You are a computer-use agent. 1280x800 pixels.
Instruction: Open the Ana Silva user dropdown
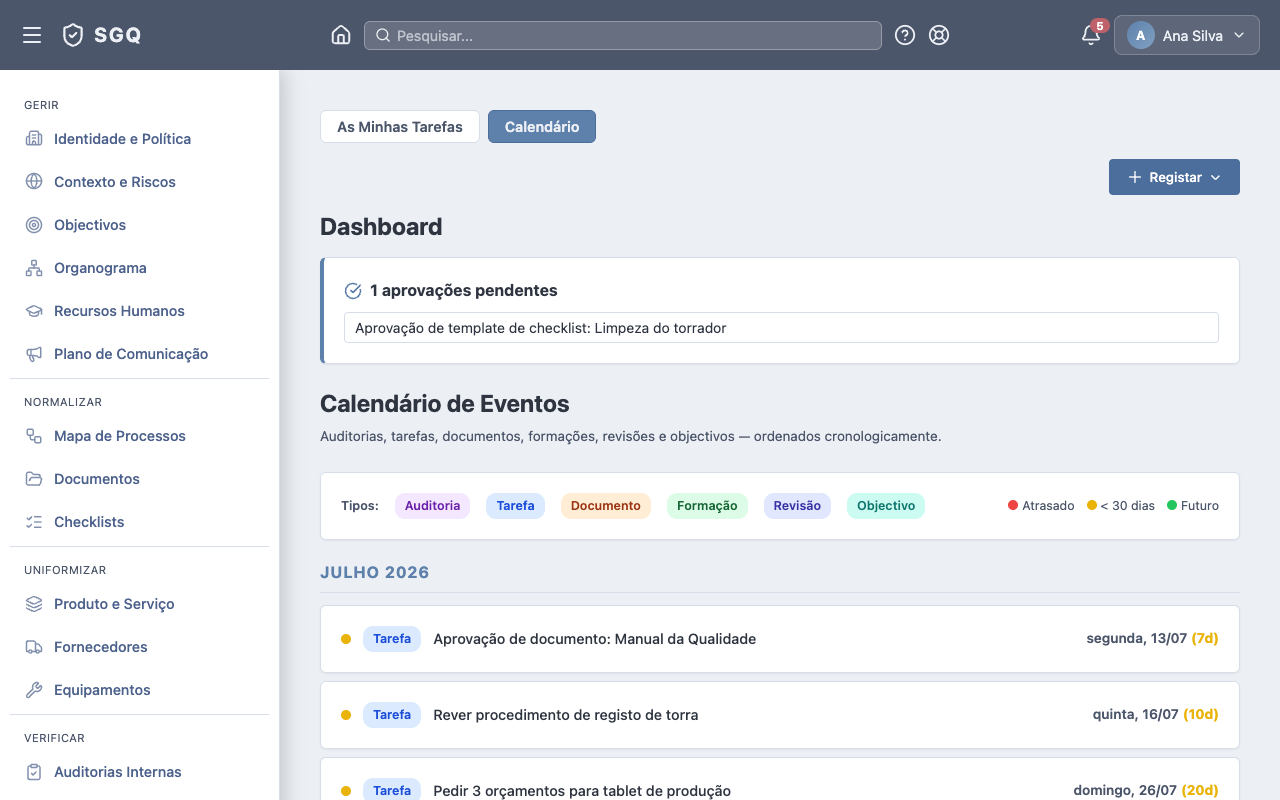pyautogui.click(x=1187, y=35)
